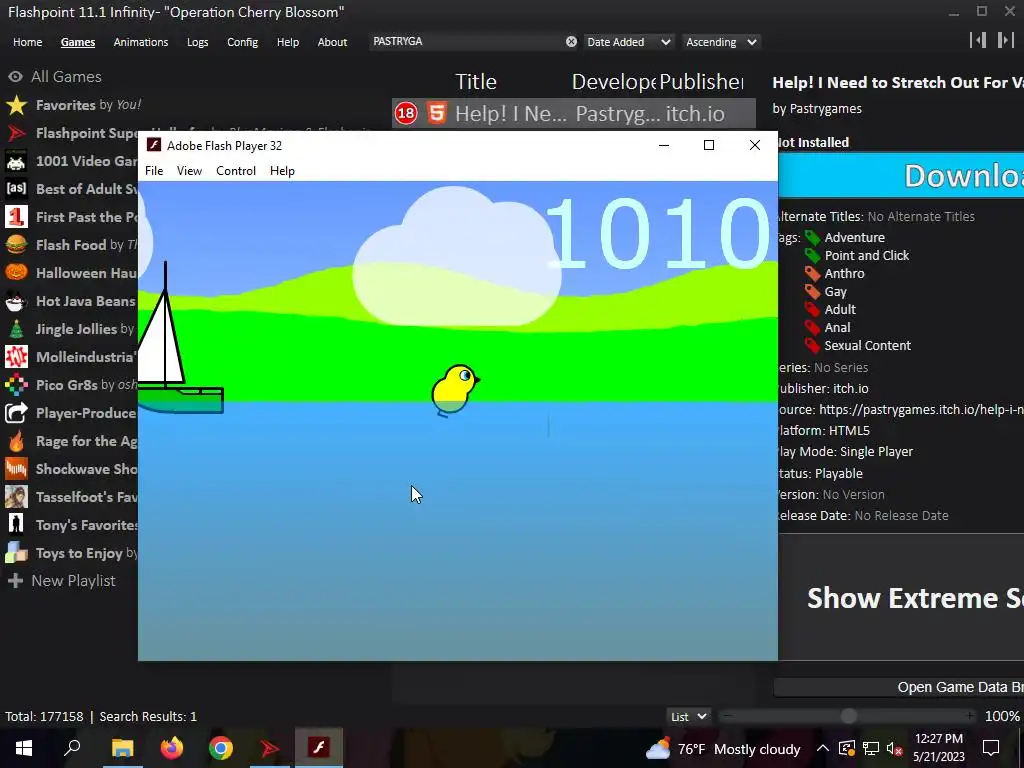Click the Halloween Haunts pumpkin icon
1024x768 pixels.
pos(16,273)
